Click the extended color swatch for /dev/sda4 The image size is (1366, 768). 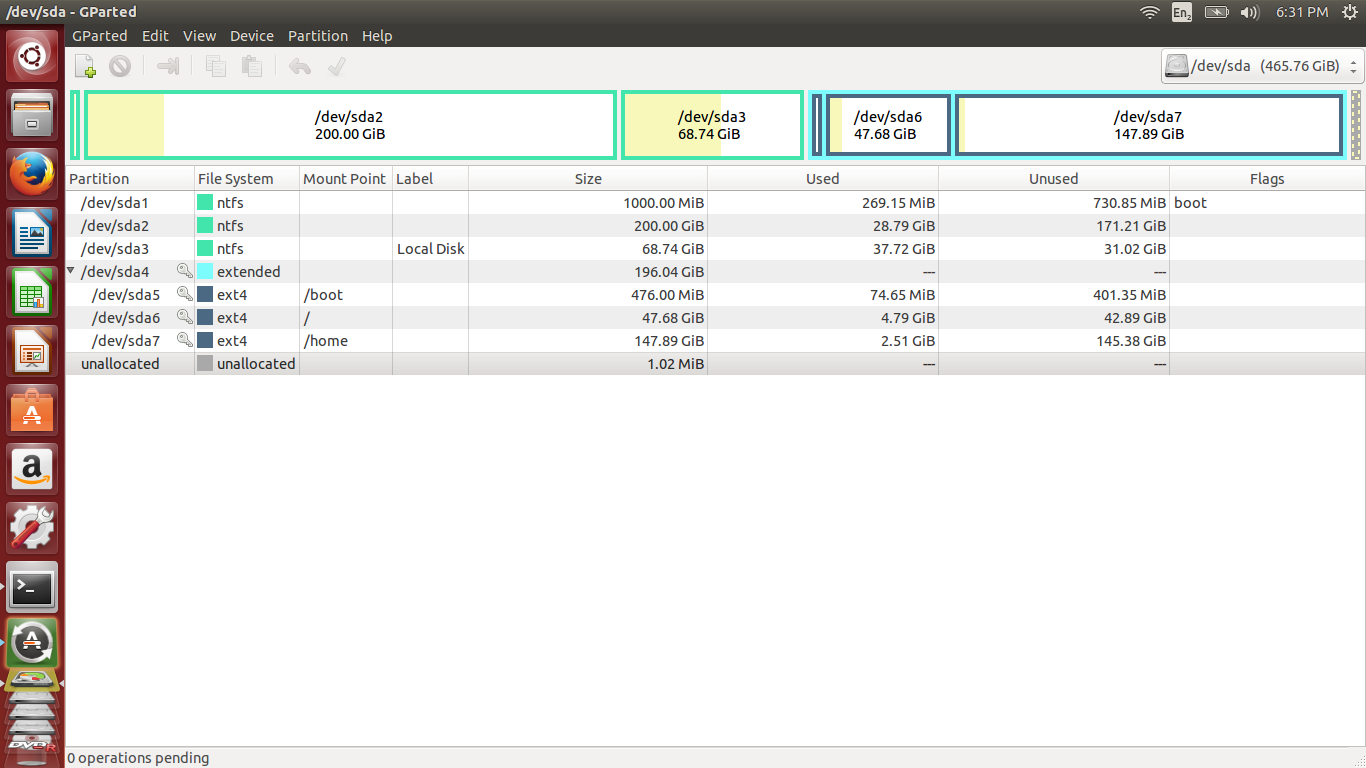[205, 272]
